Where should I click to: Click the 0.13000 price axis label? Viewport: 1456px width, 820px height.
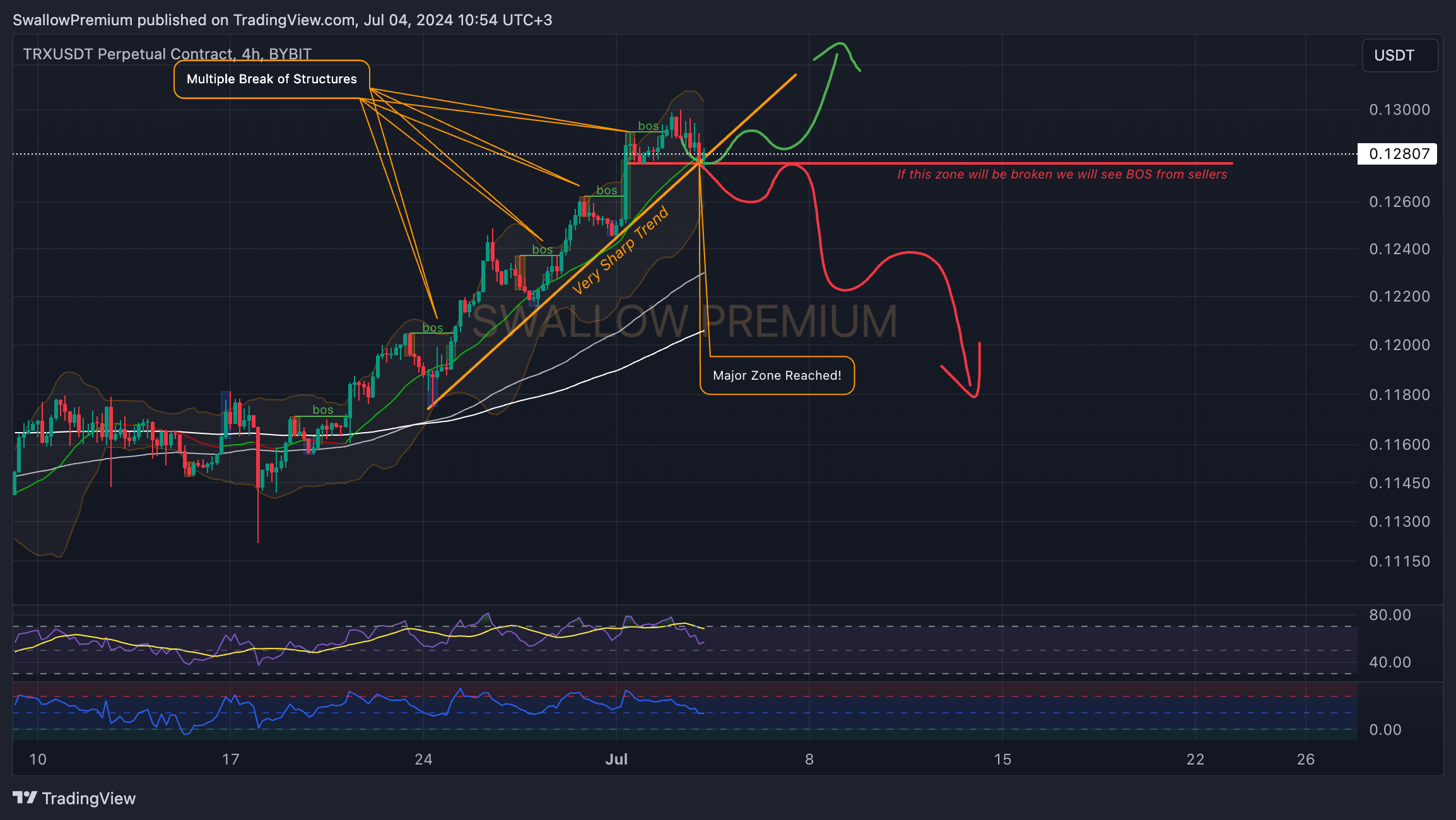1399,110
